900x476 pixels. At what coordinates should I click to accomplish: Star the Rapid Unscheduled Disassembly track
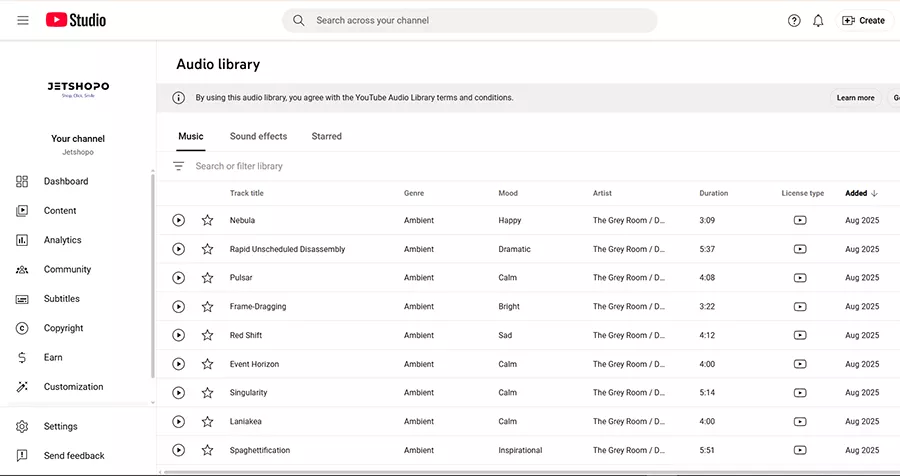coord(207,249)
